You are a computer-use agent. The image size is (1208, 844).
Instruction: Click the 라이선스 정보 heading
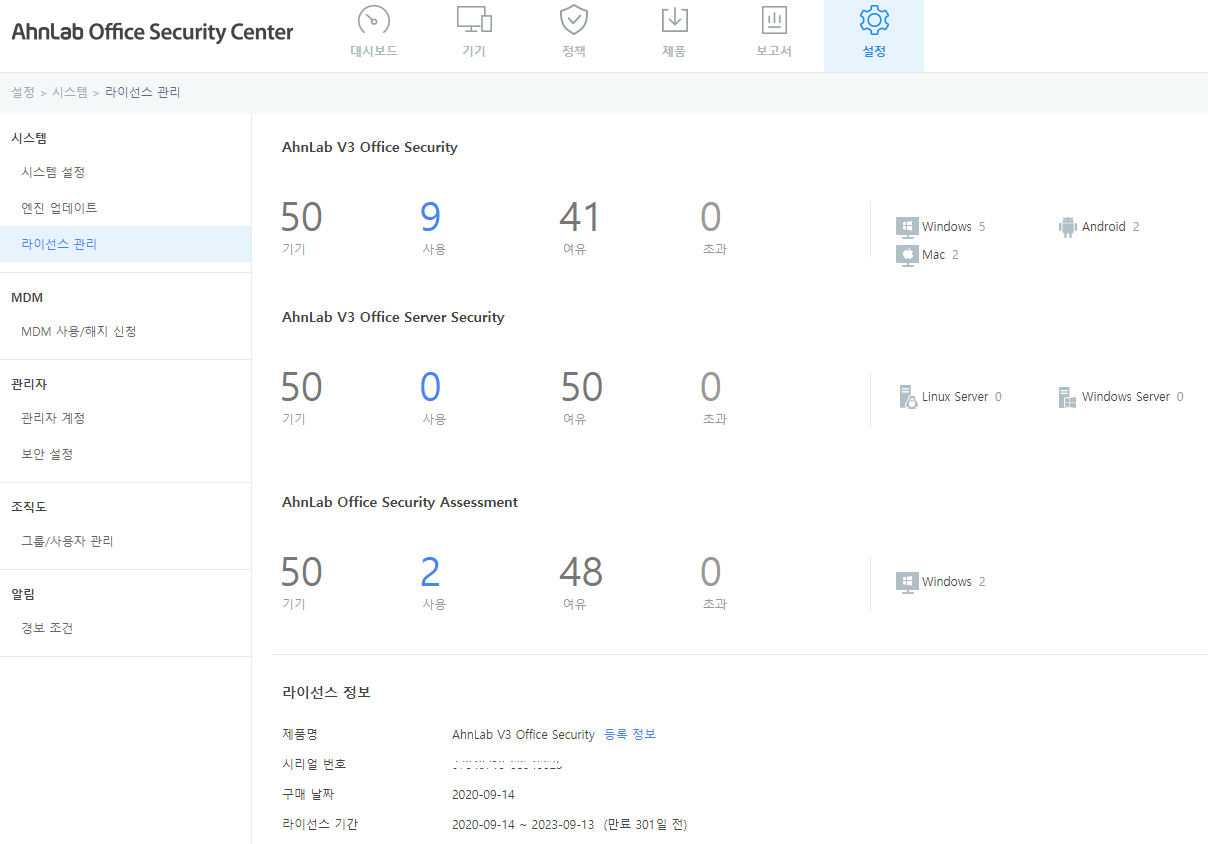tap(326, 692)
